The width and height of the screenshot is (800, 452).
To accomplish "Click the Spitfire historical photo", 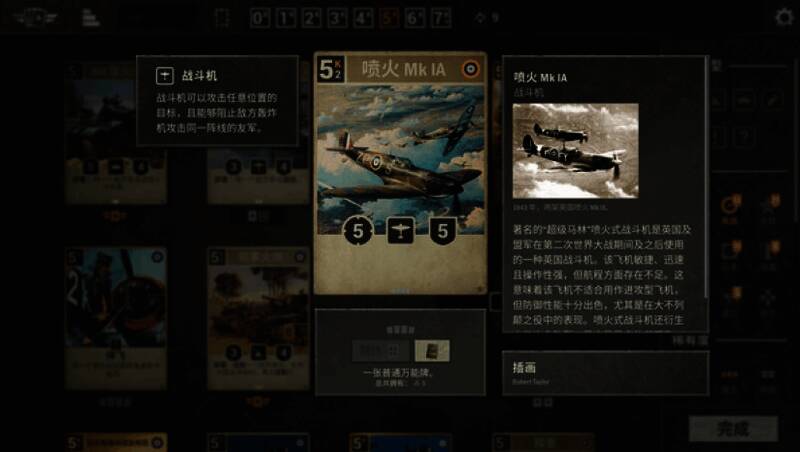I will (576, 151).
